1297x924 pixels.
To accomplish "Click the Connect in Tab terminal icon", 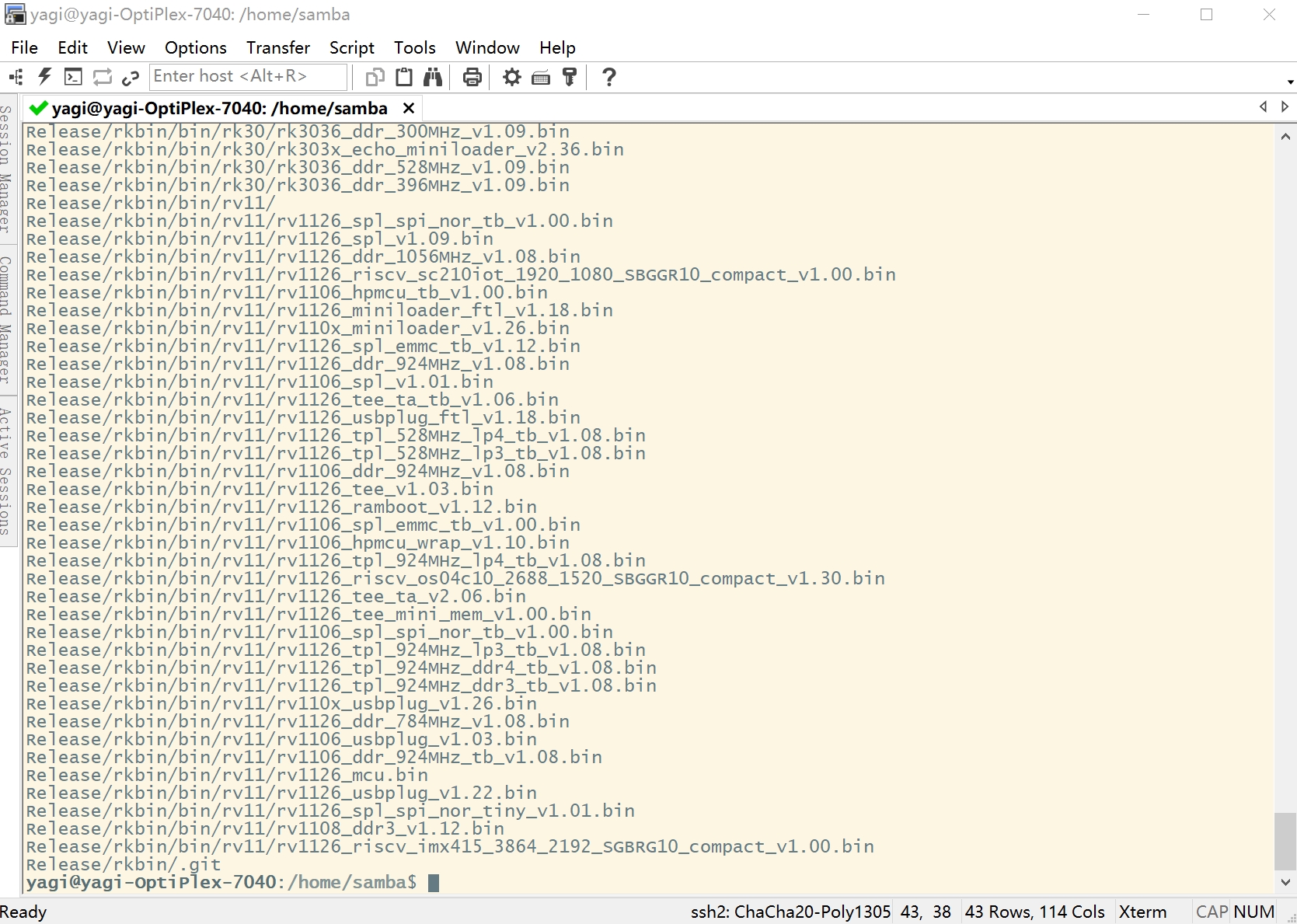I will 73,77.
